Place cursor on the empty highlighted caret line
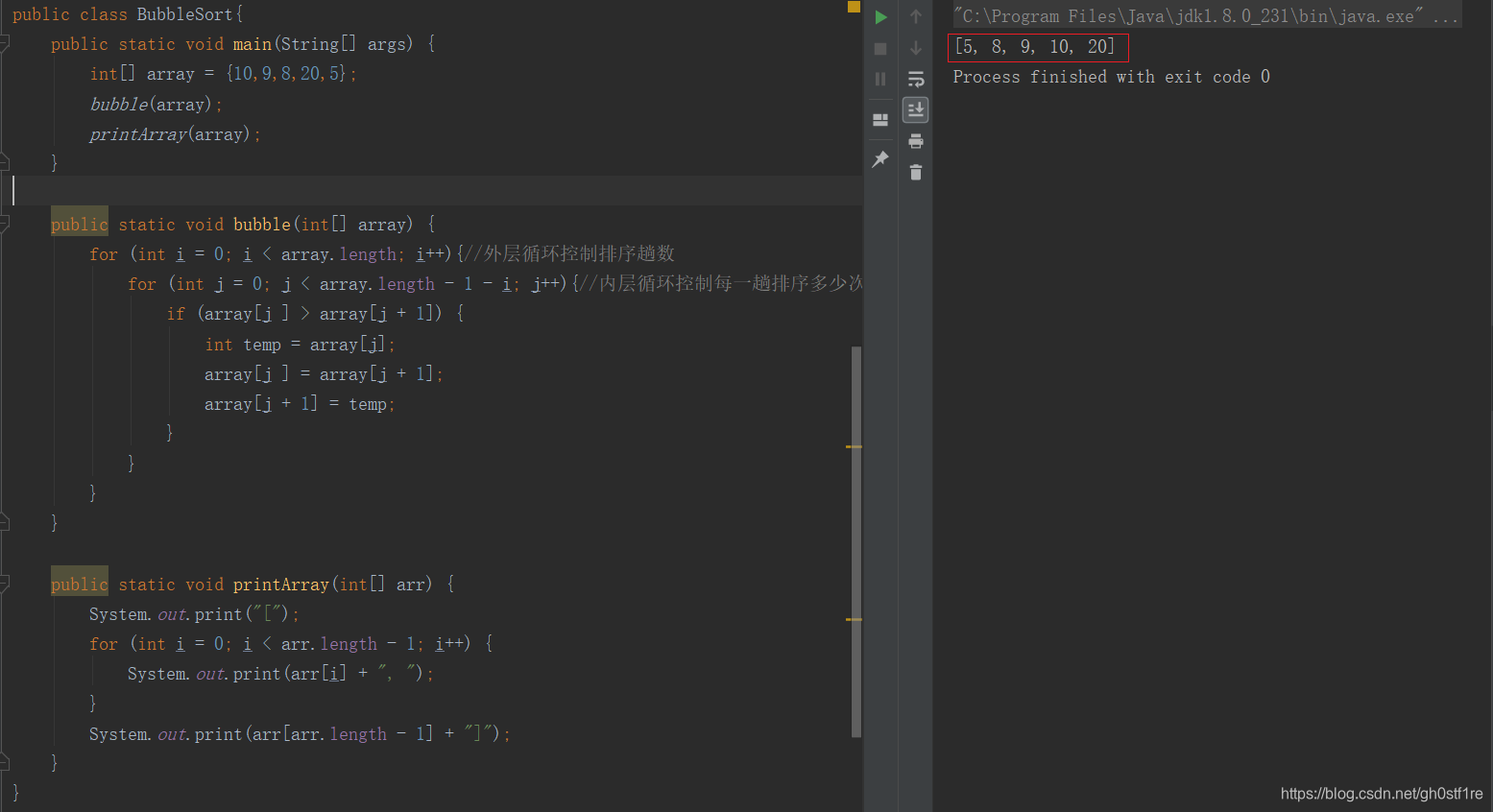Image resolution: width=1493 pixels, height=812 pixels. 431,190
